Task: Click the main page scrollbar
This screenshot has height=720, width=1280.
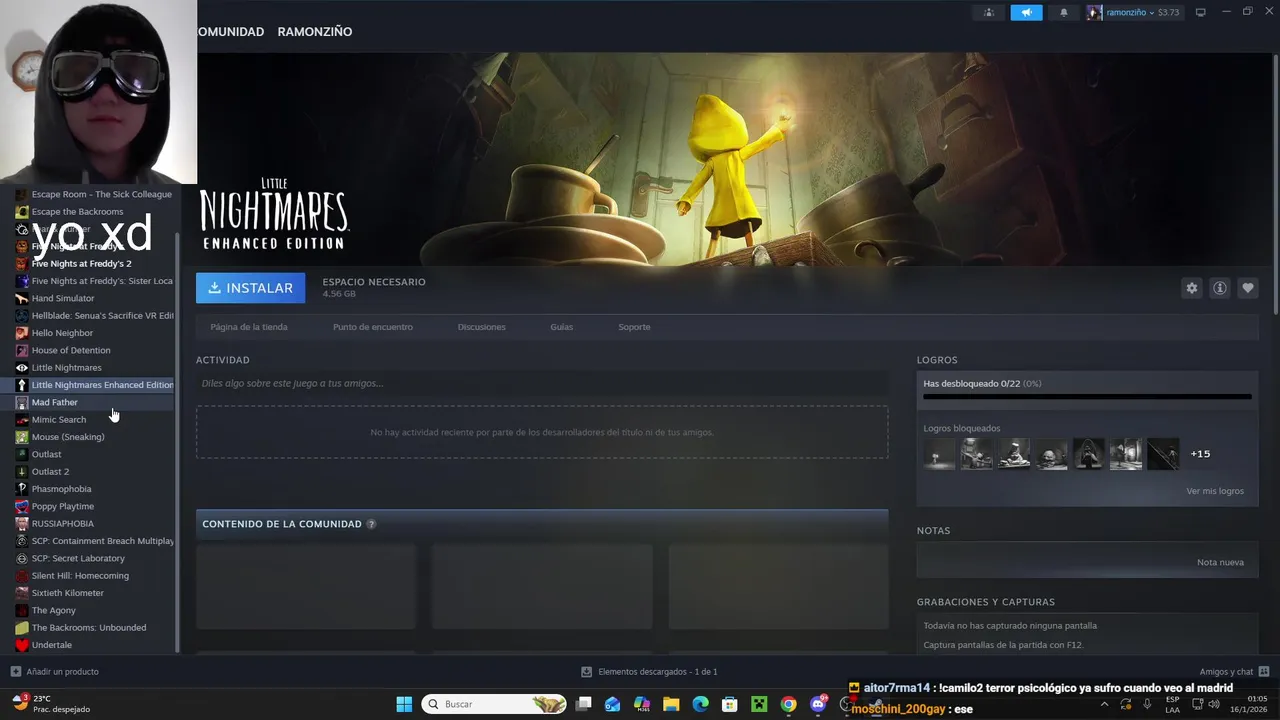Action: pos(1276,184)
